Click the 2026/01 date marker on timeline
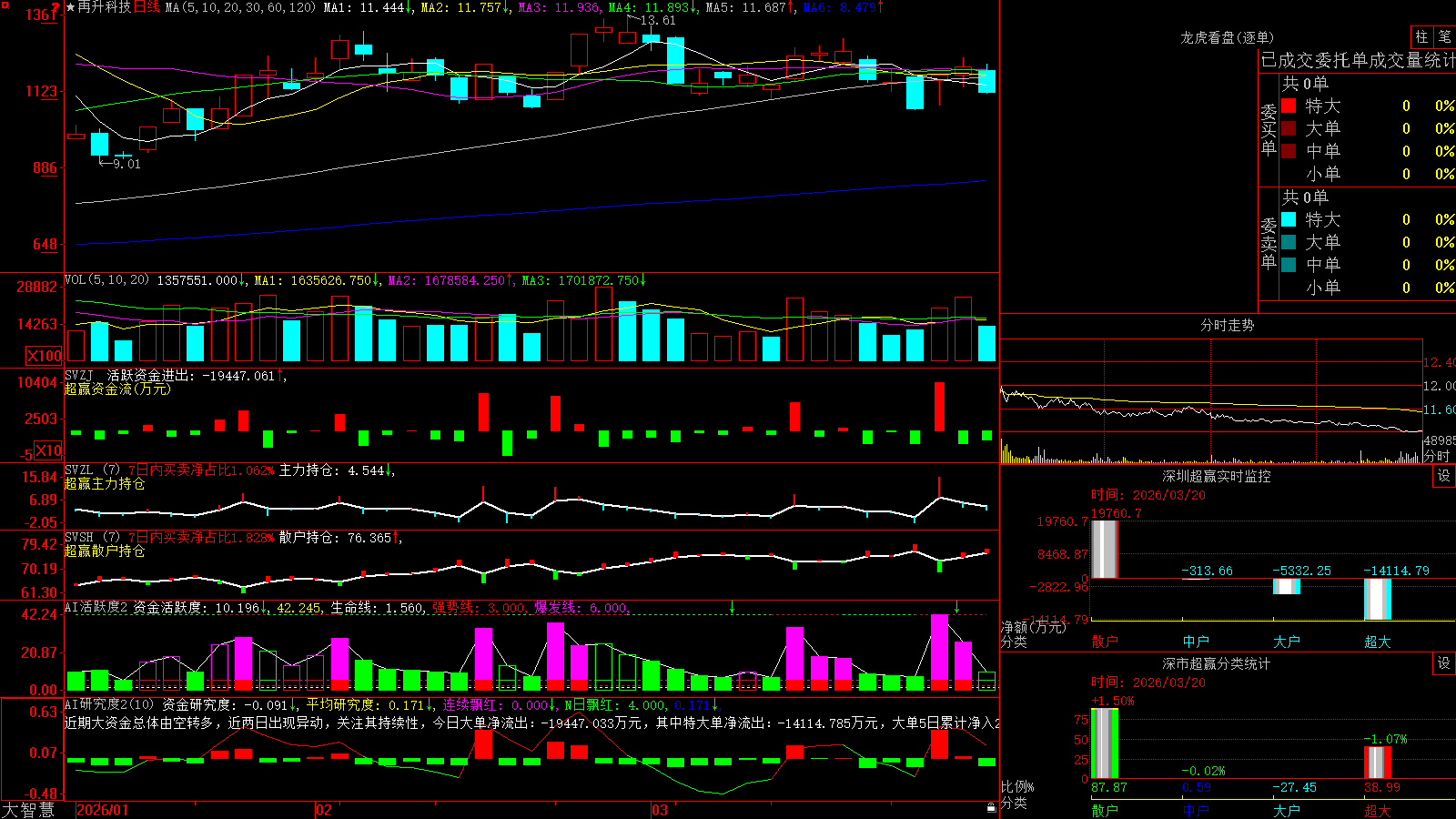Image resolution: width=1456 pixels, height=819 pixels. point(103,810)
